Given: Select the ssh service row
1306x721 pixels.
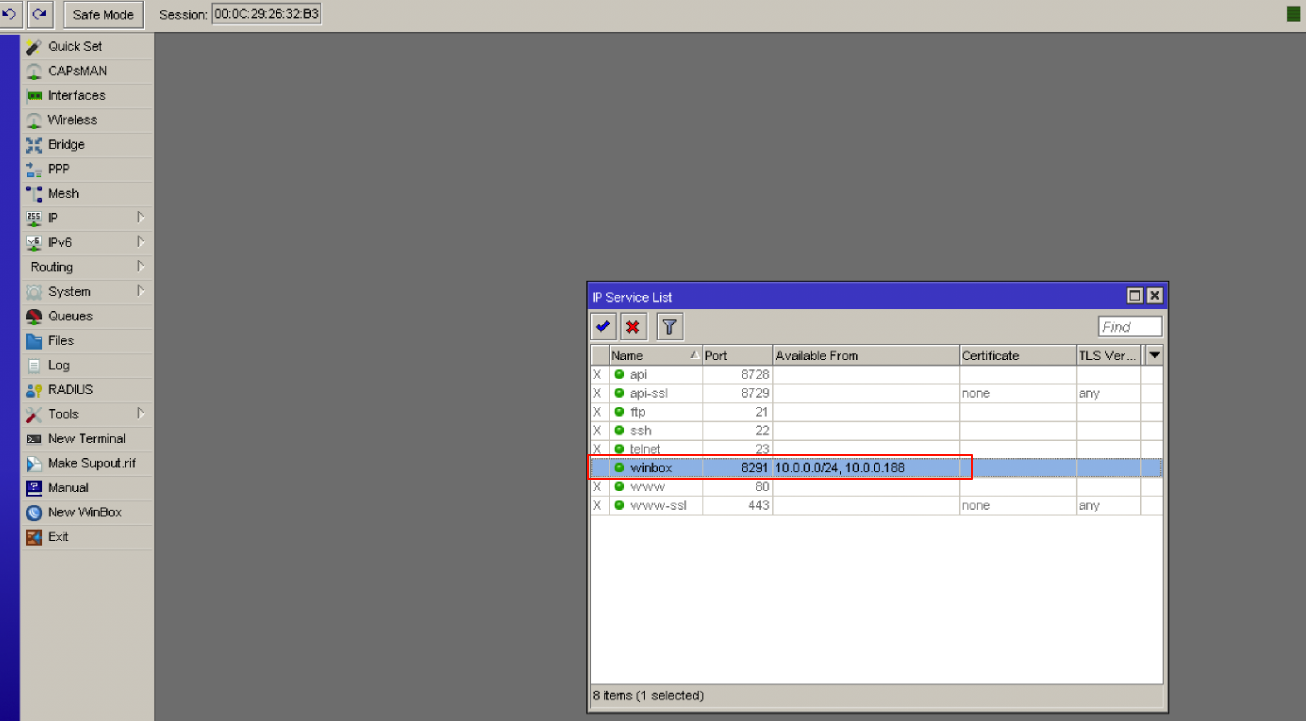Looking at the screenshot, I should (x=876, y=431).
